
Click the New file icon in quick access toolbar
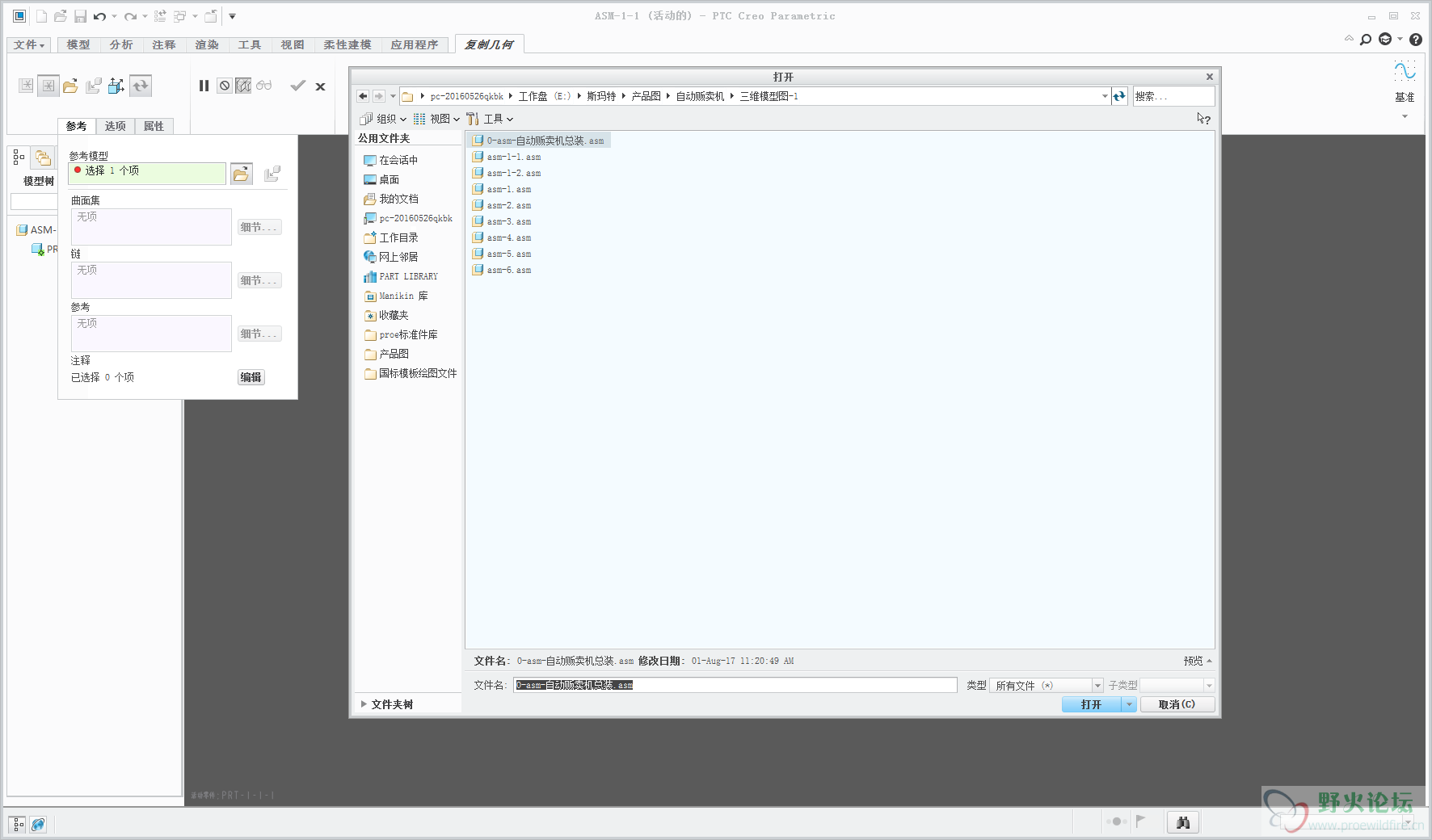tap(41, 16)
